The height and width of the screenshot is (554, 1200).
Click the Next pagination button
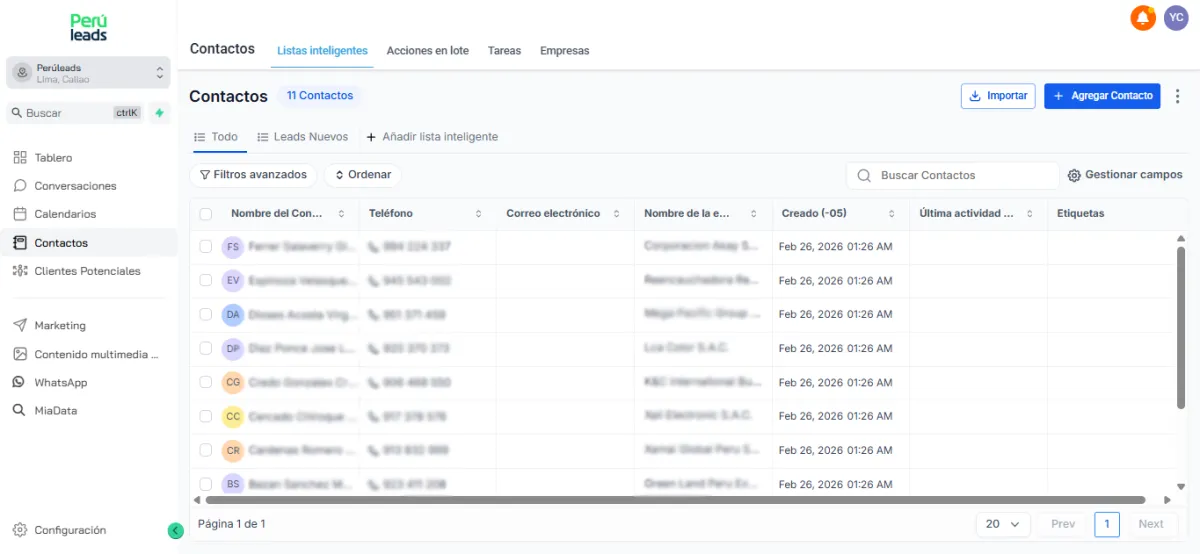click(x=1151, y=524)
